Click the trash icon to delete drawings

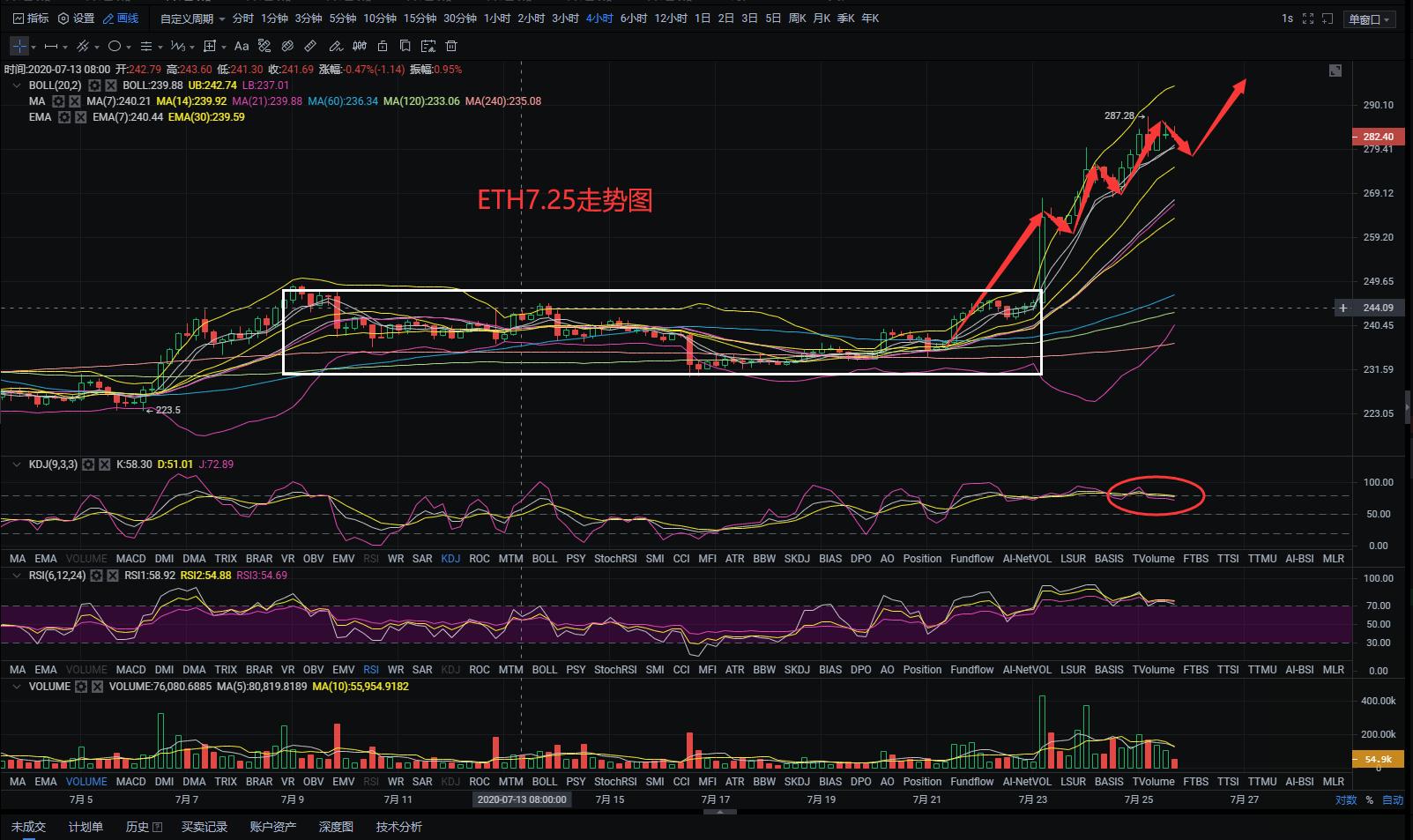[x=450, y=46]
